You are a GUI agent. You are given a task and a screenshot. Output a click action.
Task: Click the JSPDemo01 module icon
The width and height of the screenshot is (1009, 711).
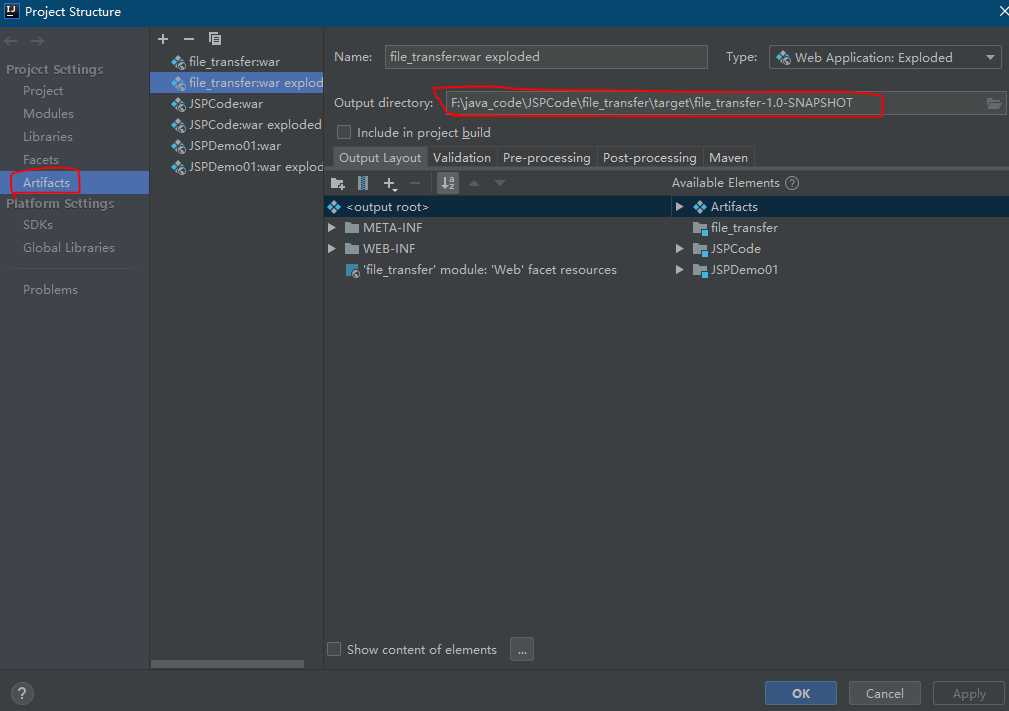[700, 270]
